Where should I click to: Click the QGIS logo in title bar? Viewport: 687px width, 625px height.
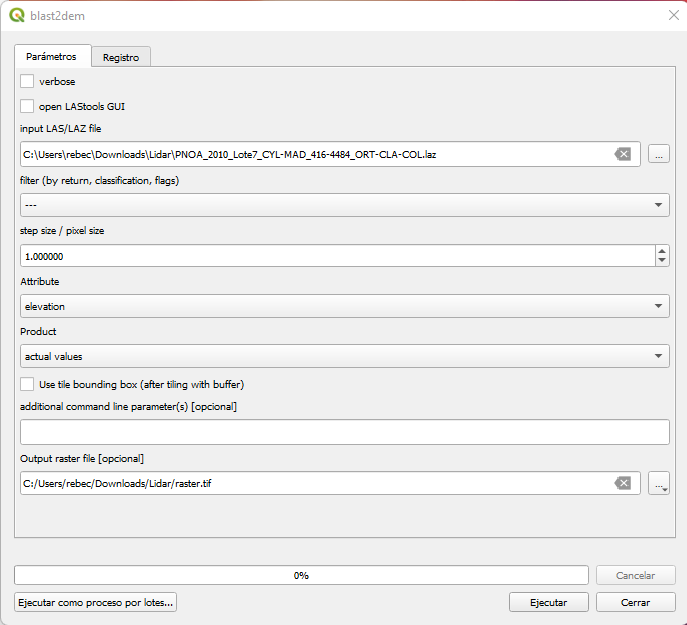pyautogui.click(x=17, y=15)
